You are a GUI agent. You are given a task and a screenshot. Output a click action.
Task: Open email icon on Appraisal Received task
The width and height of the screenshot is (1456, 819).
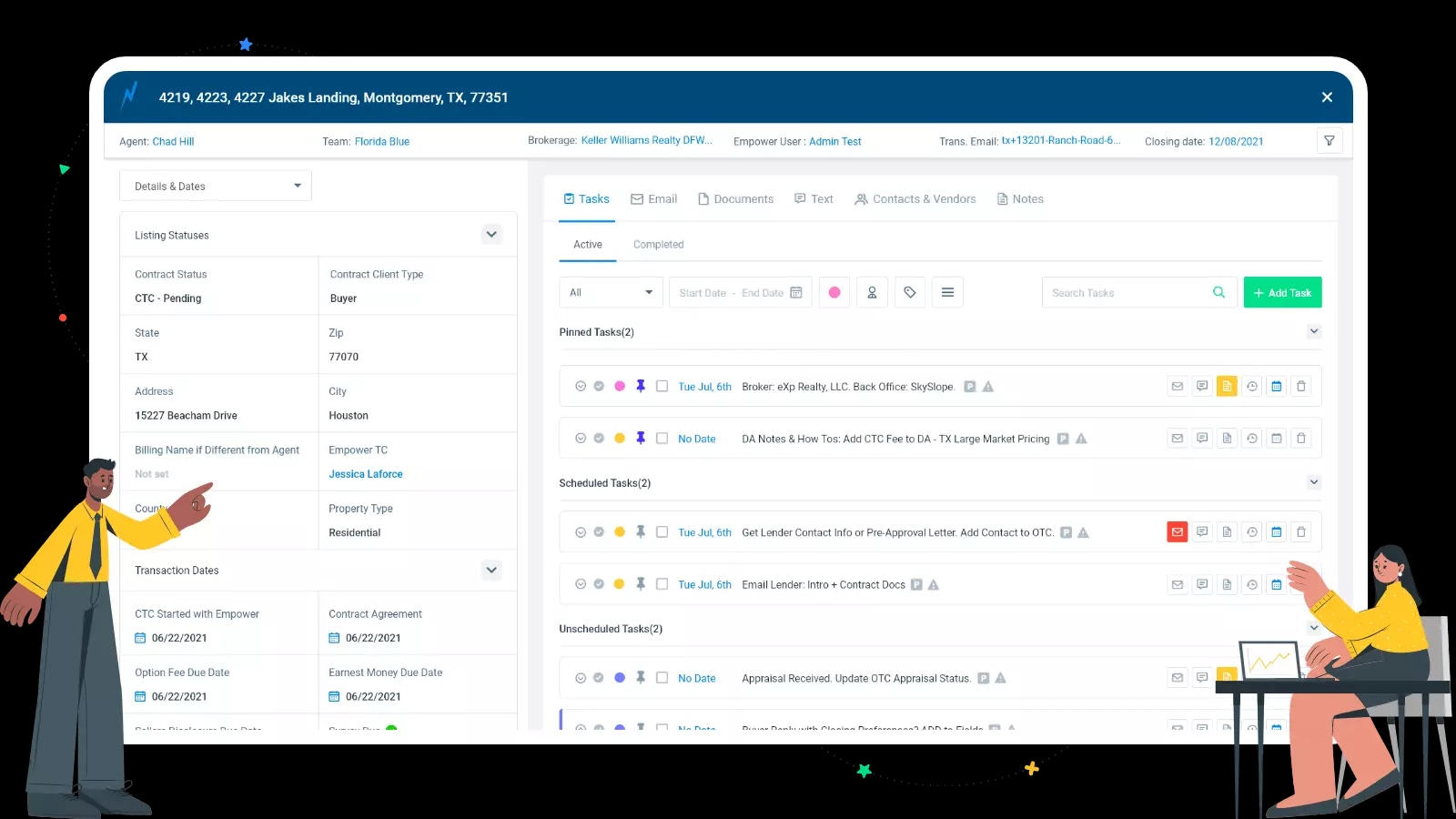pos(1178,677)
